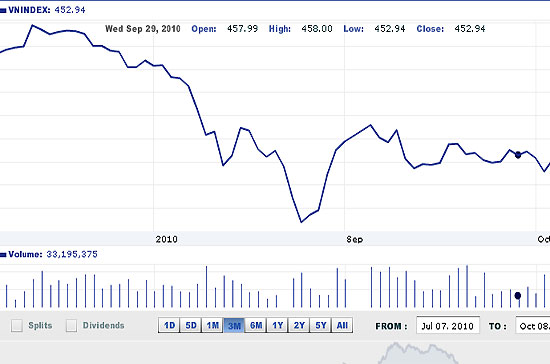Click the data point marker on price line
This screenshot has height=364, width=550.
click(518, 155)
